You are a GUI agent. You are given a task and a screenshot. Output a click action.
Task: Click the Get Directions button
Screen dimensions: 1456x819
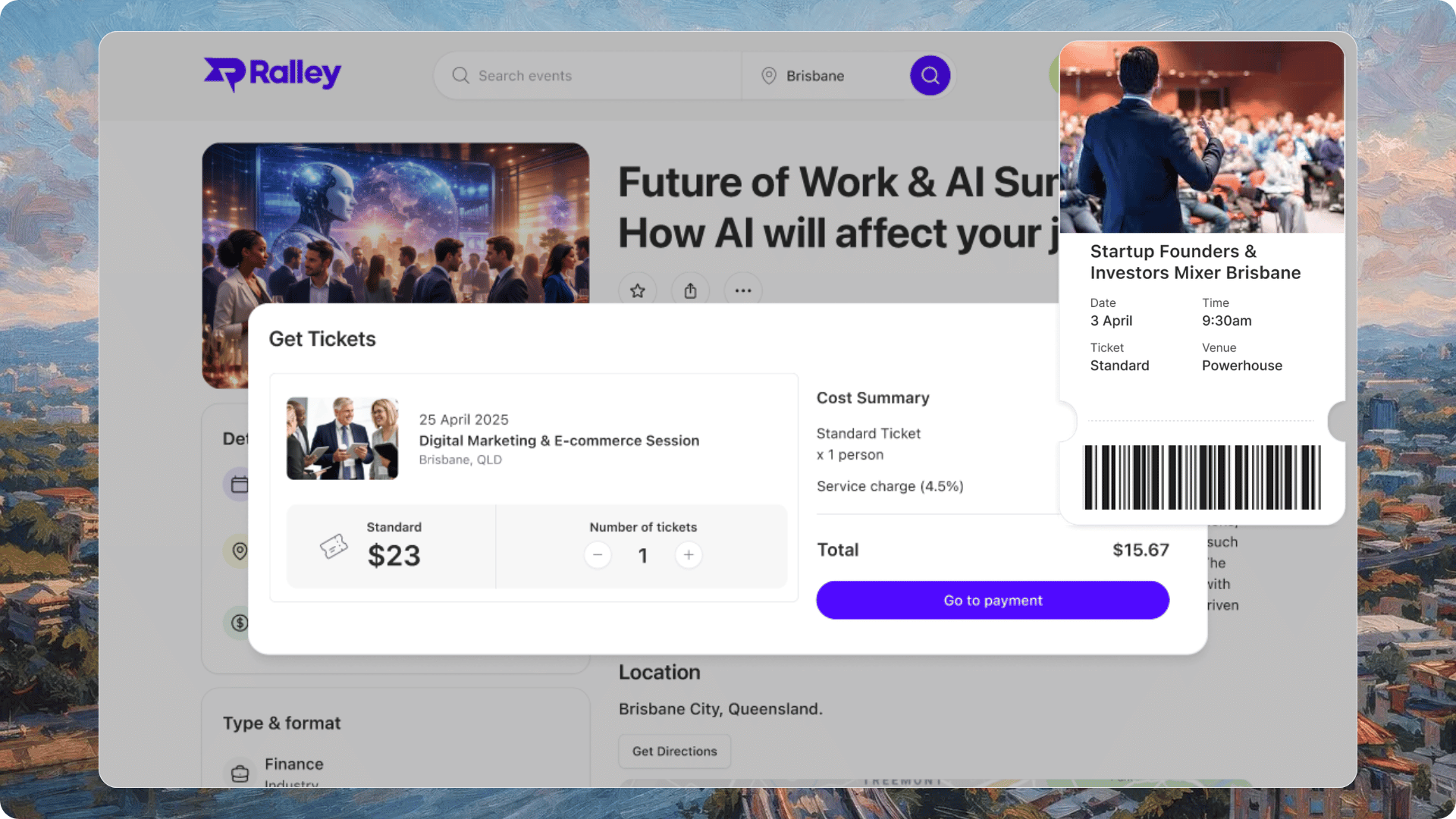674,751
